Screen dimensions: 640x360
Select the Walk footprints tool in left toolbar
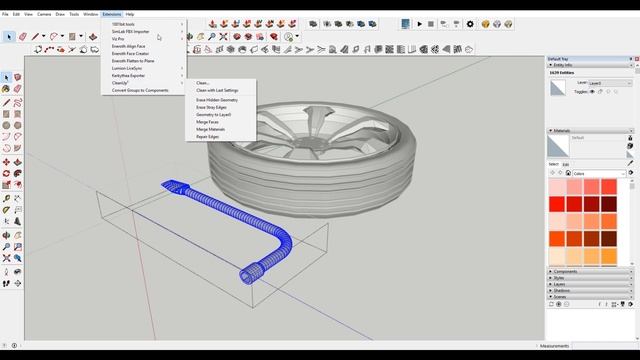click(x=6, y=283)
